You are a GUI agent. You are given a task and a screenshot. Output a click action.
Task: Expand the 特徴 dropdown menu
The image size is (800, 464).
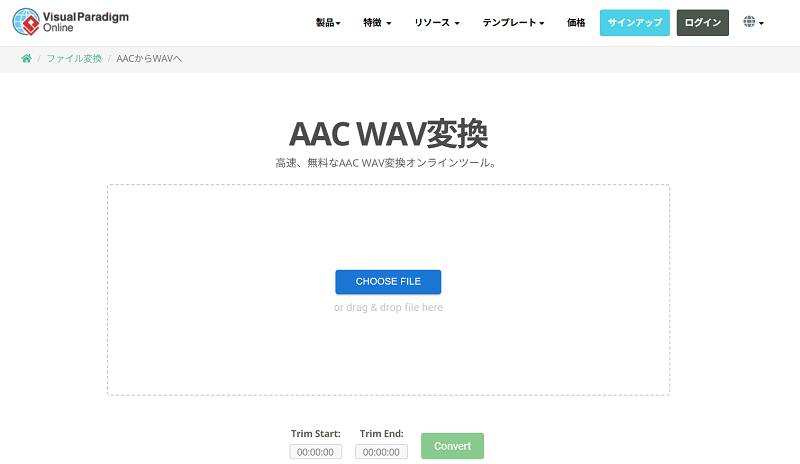(x=377, y=22)
